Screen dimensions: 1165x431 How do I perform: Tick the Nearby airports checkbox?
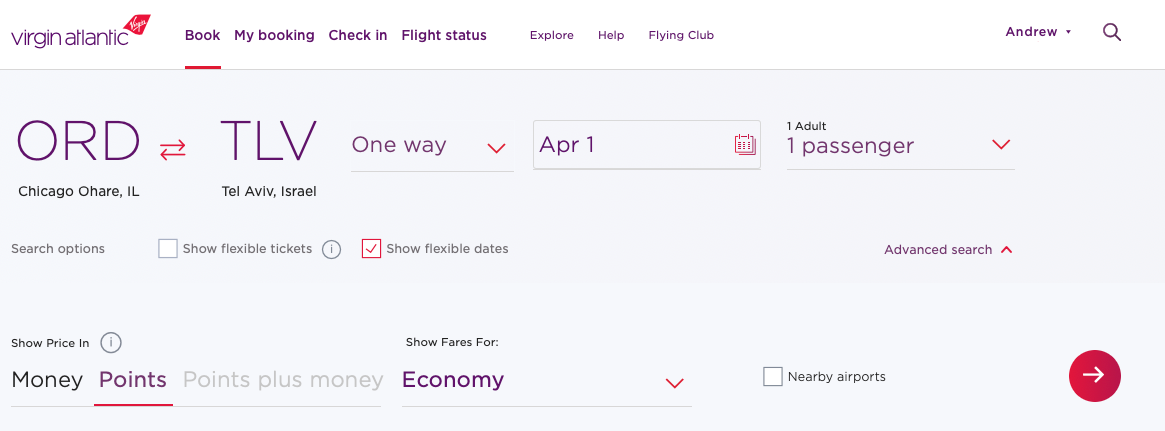[x=773, y=377]
